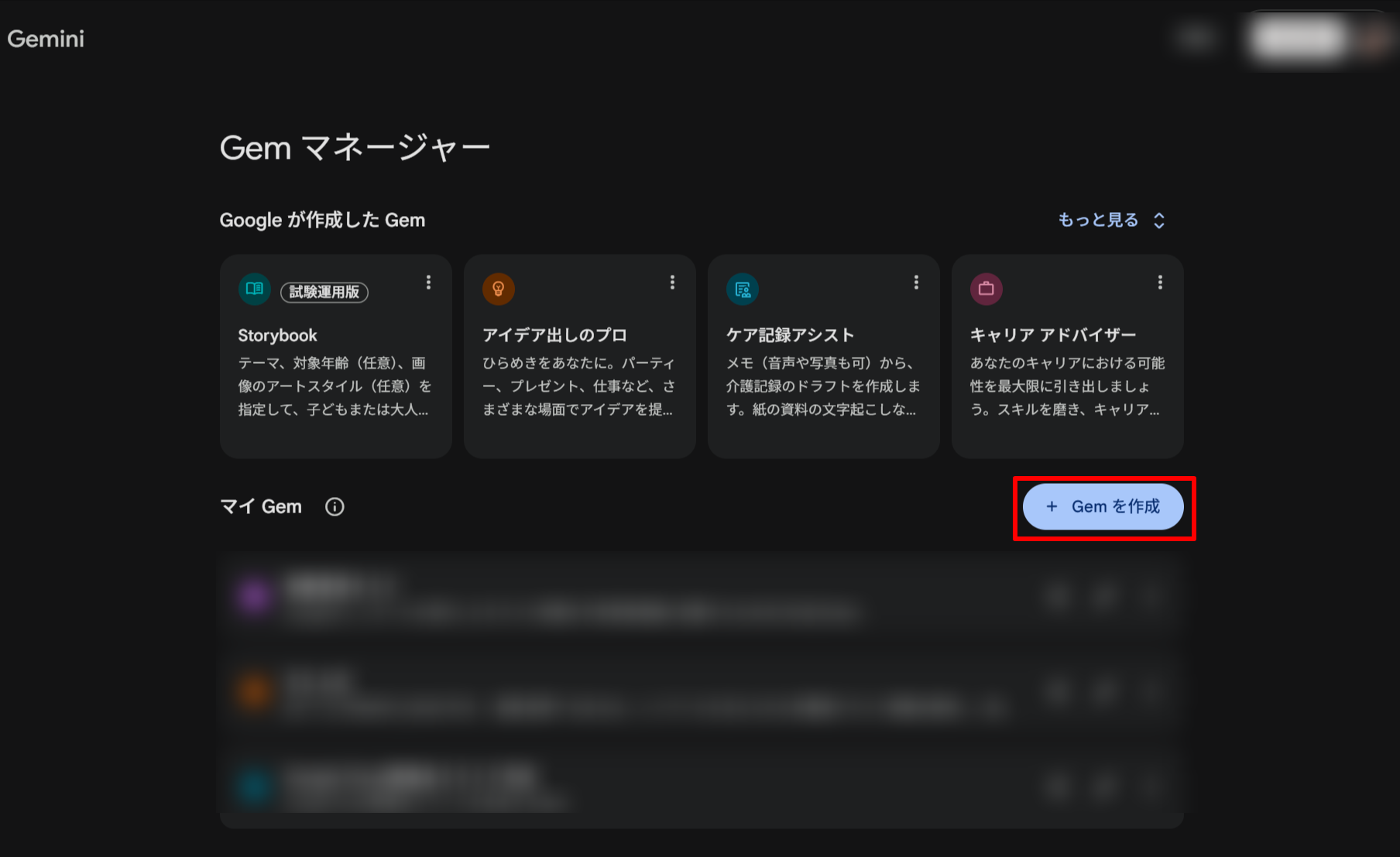This screenshot has width=1400, height=857.
Task: Open the info icon next to マイ Gem
Action: [334, 507]
